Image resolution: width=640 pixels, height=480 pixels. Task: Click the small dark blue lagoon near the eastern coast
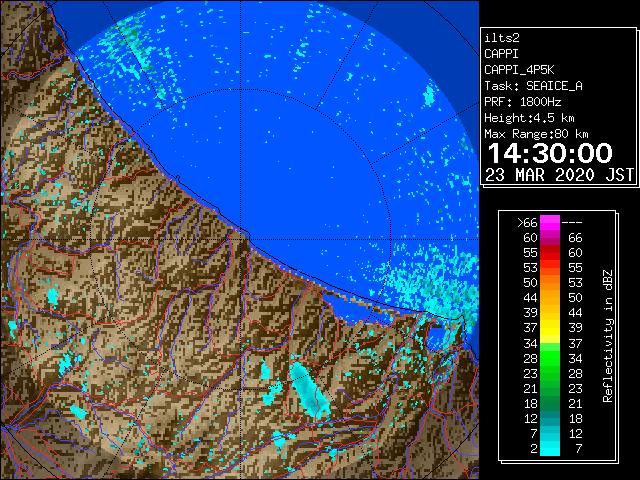(x=436, y=336)
